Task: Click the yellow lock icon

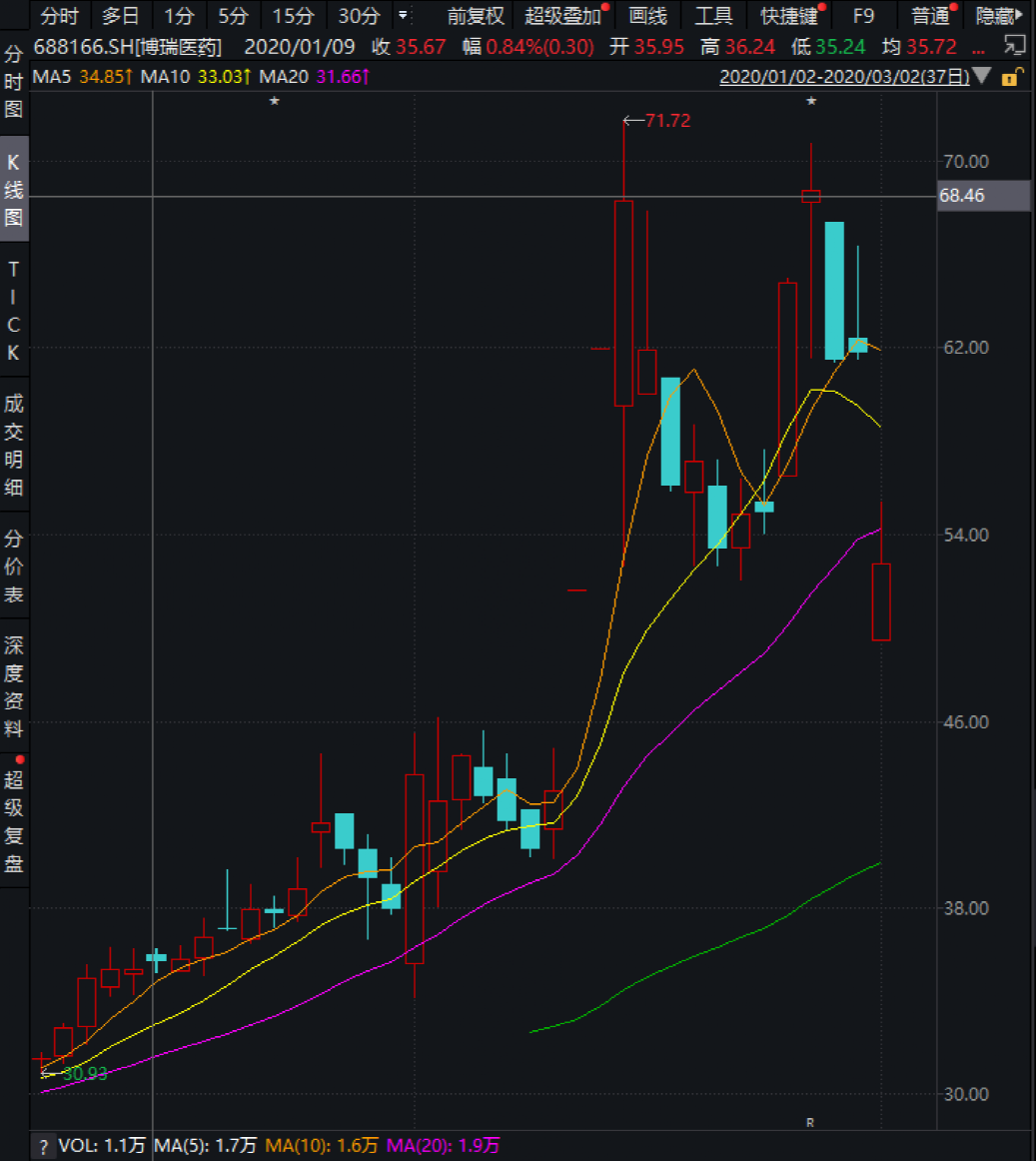Action: 1011,77
